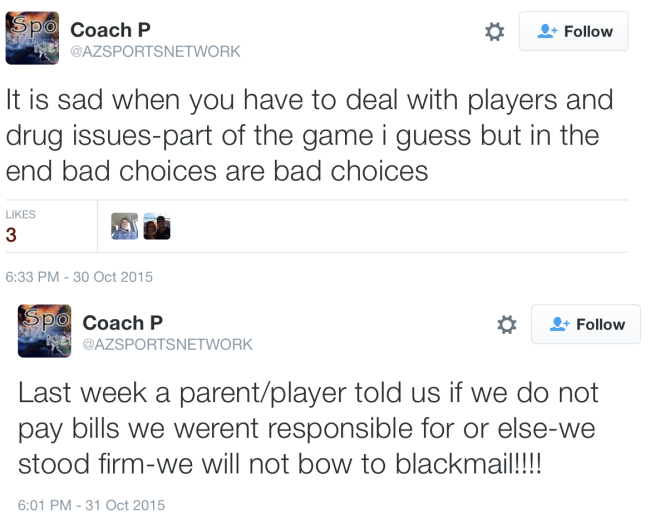Open Coach P avatar in first tweet
The height and width of the screenshot is (518, 660).
click(x=32, y=38)
